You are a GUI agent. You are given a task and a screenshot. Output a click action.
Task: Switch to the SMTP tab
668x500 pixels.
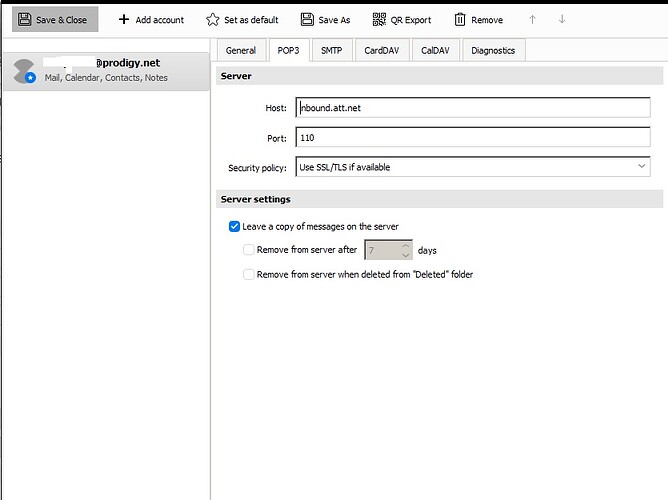click(x=329, y=50)
